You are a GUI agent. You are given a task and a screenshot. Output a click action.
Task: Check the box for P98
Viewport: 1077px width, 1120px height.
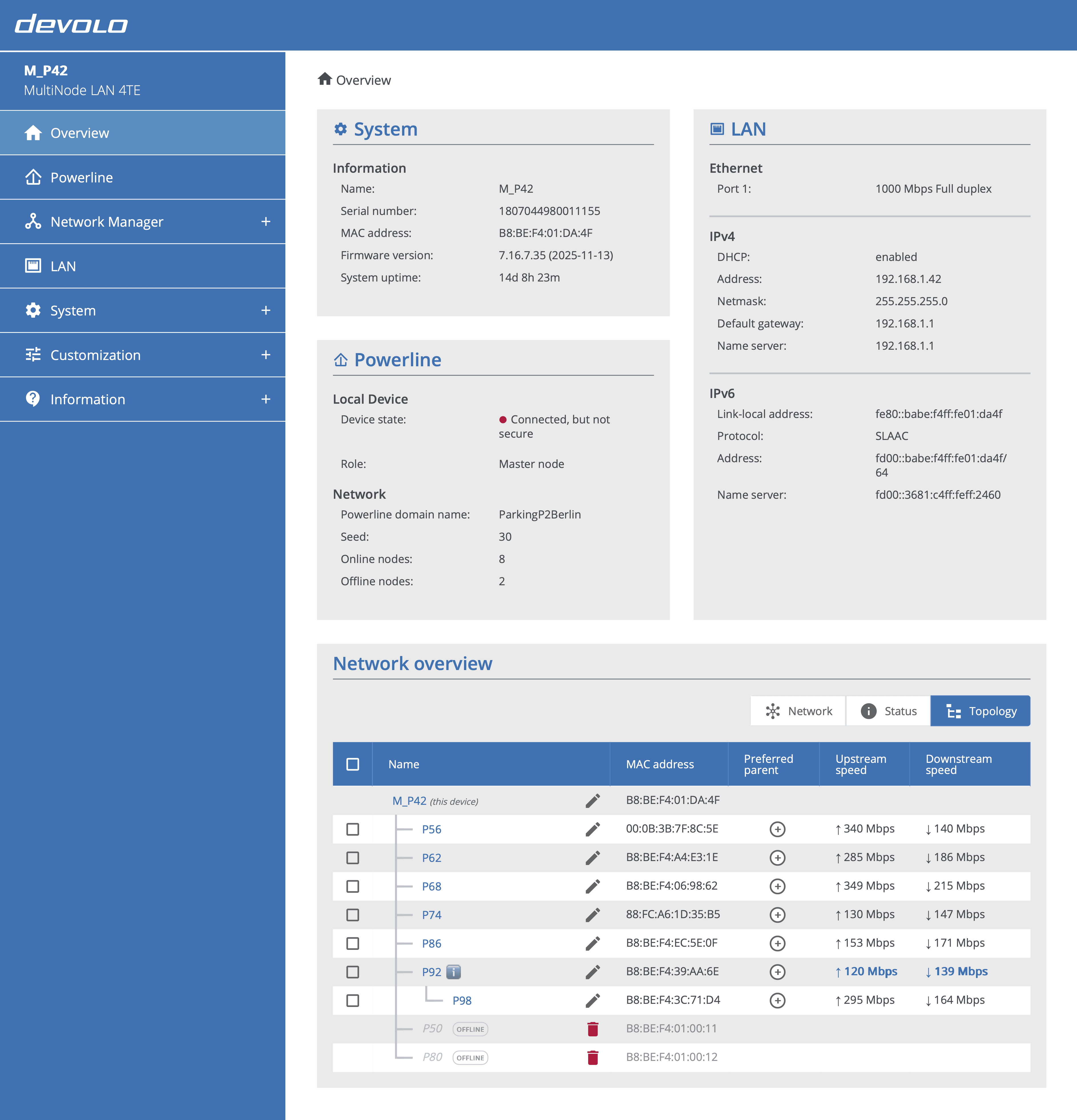(353, 1001)
